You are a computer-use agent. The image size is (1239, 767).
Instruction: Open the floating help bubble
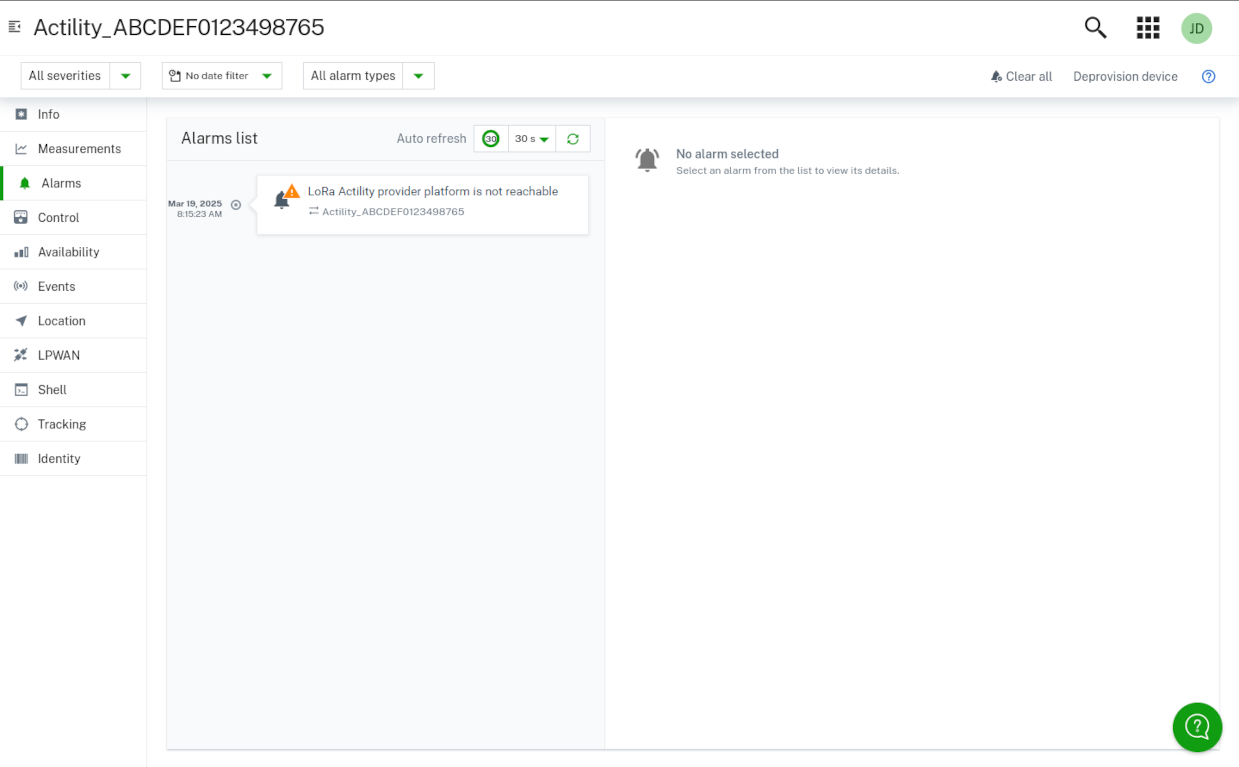click(1197, 727)
